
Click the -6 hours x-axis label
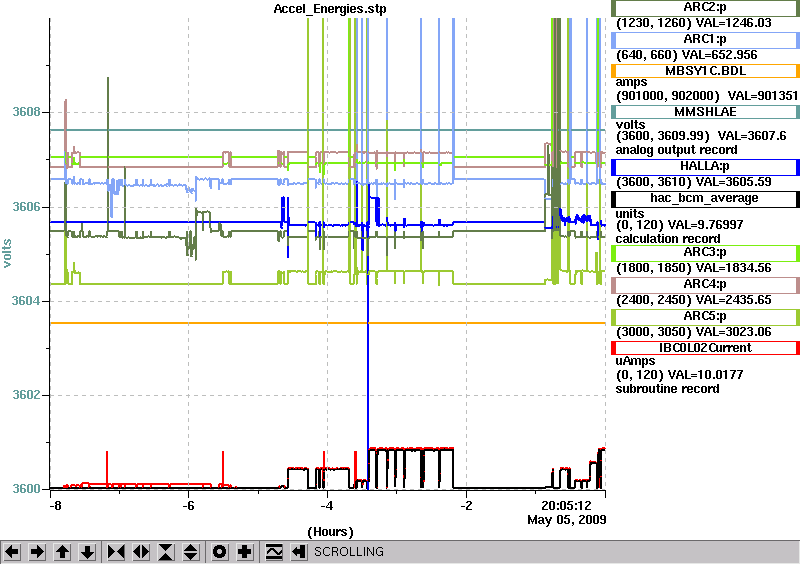pyautogui.click(x=189, y=505)
